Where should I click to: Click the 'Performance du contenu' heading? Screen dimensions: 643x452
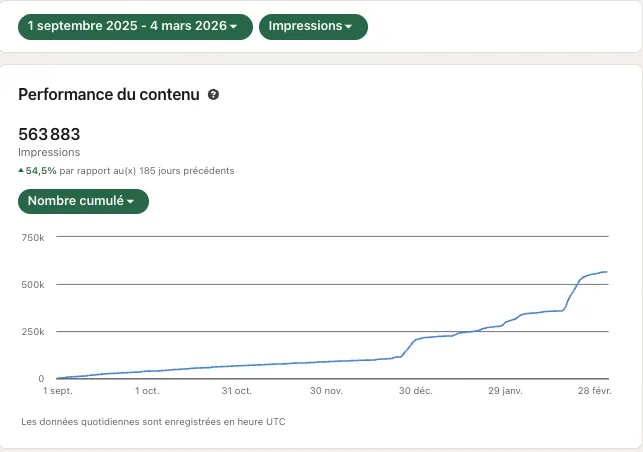point(109,95)
